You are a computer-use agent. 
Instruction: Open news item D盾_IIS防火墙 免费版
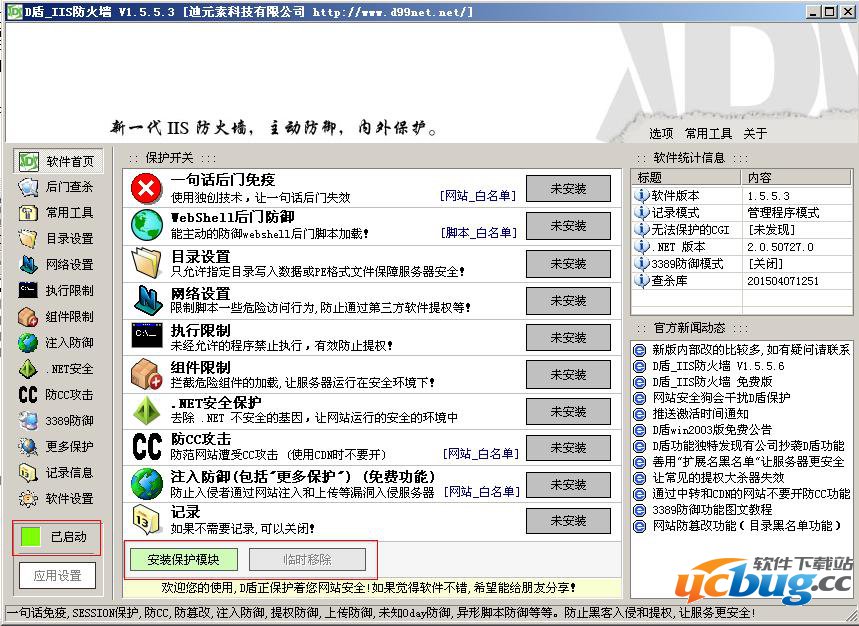pyautogui.click(x=712, y=381)
